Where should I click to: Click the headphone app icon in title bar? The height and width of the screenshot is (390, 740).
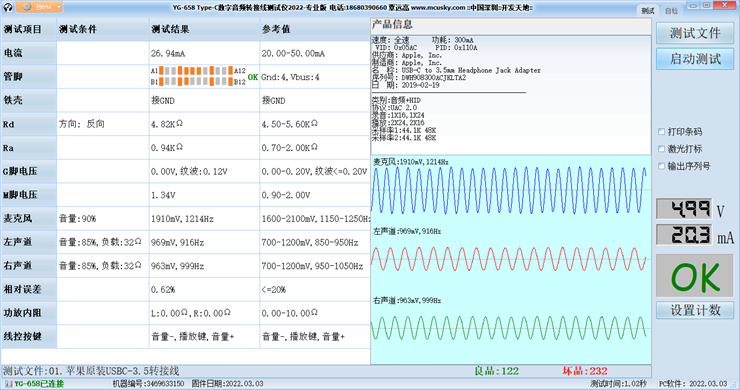tap(8, 7)
